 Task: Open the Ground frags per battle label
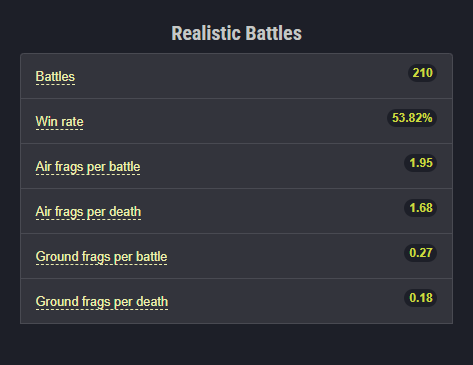click(101, 257)
